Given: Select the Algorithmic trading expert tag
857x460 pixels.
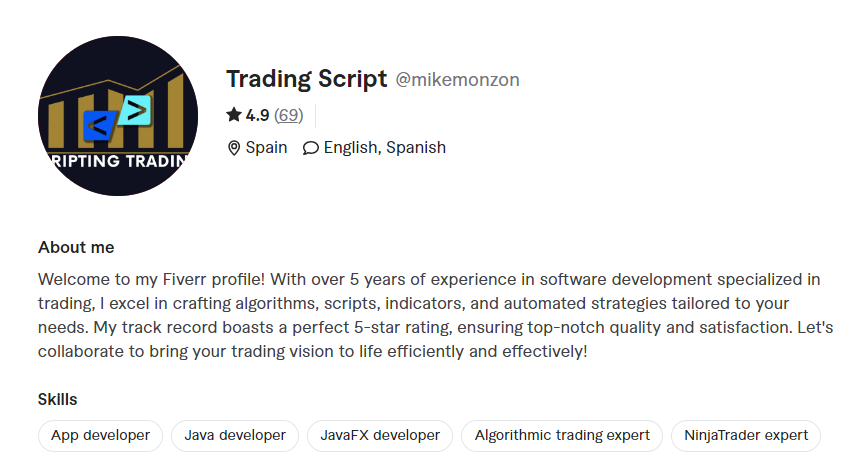Looking at the screenshot, I should click(x=562, y=435).
